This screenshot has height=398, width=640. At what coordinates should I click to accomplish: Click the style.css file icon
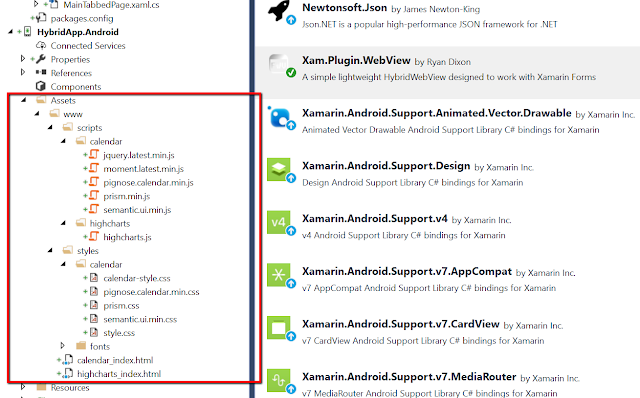(x=94, y=332)
